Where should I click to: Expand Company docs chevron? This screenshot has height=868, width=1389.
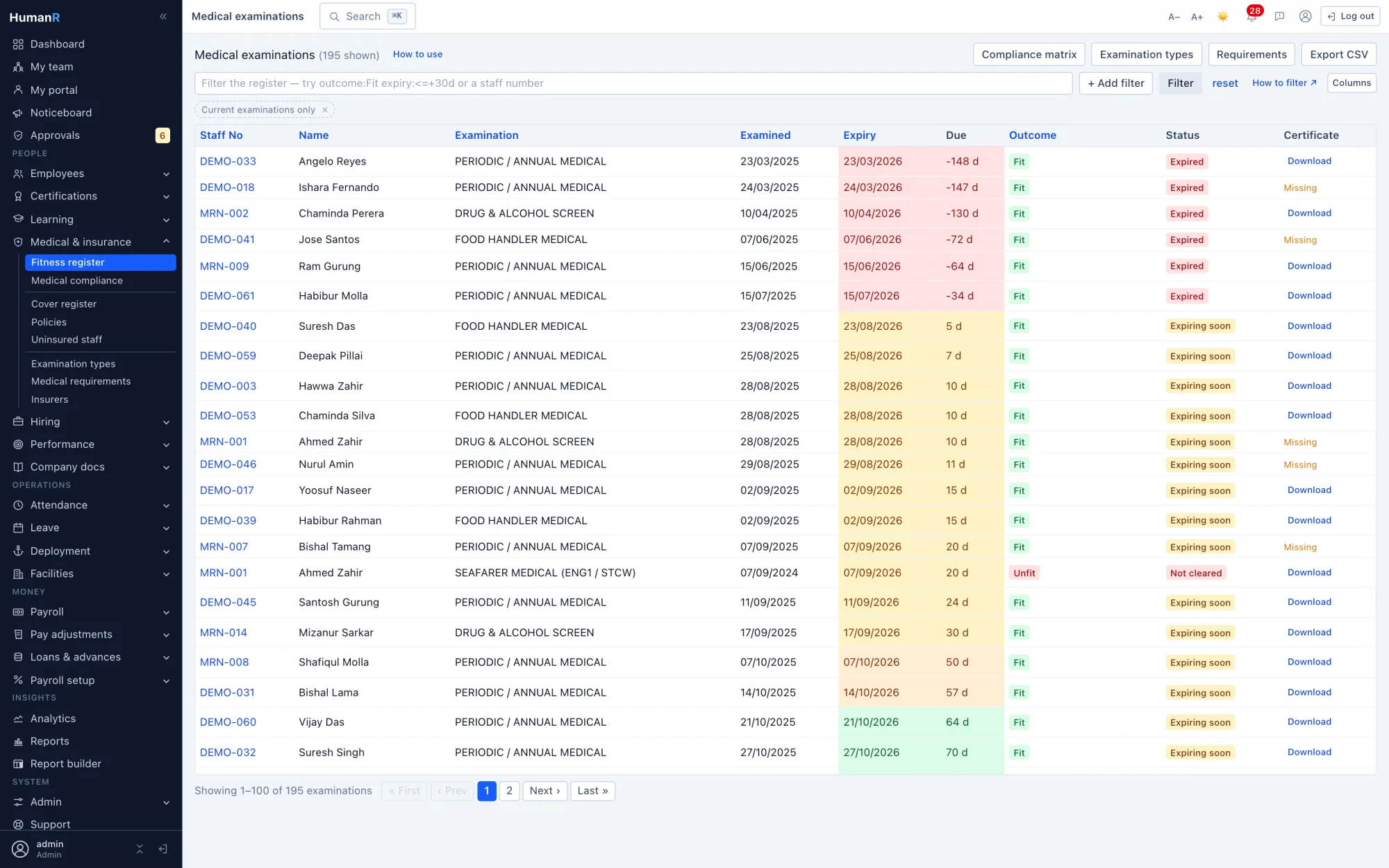click(167, 467)
